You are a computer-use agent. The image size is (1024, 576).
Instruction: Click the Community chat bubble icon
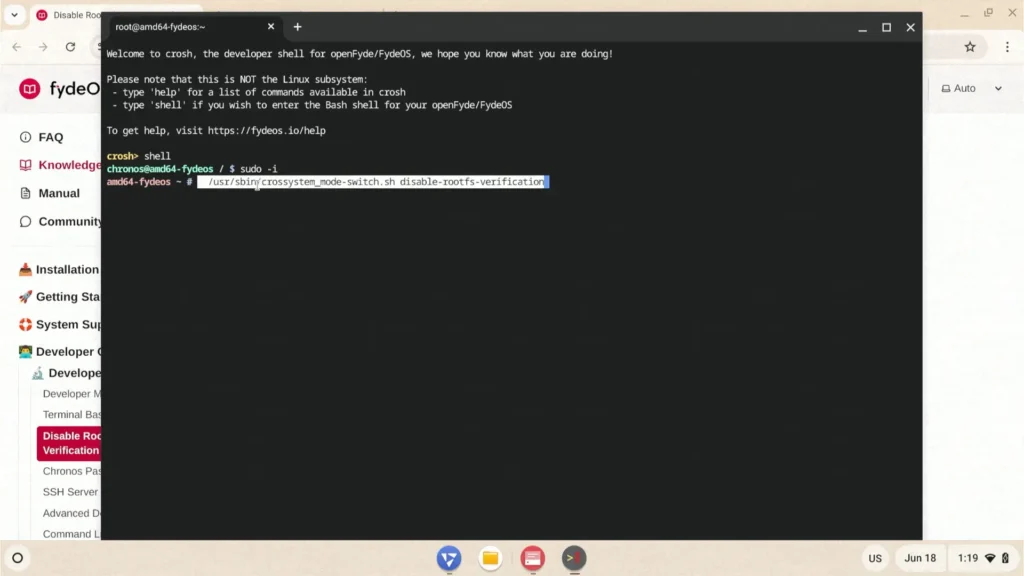coord(25,221)
